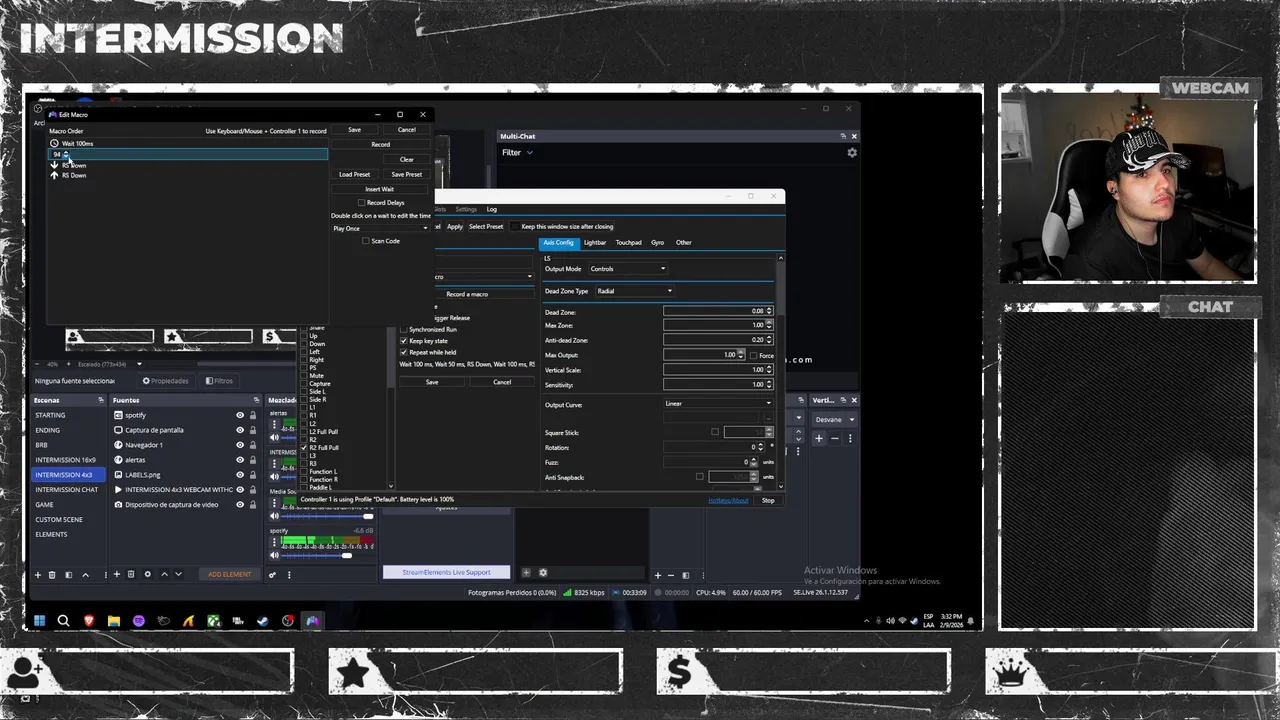Adjust the Sensitivity value stepper
The image size is (1280, 720).
[x=770, y=384]
